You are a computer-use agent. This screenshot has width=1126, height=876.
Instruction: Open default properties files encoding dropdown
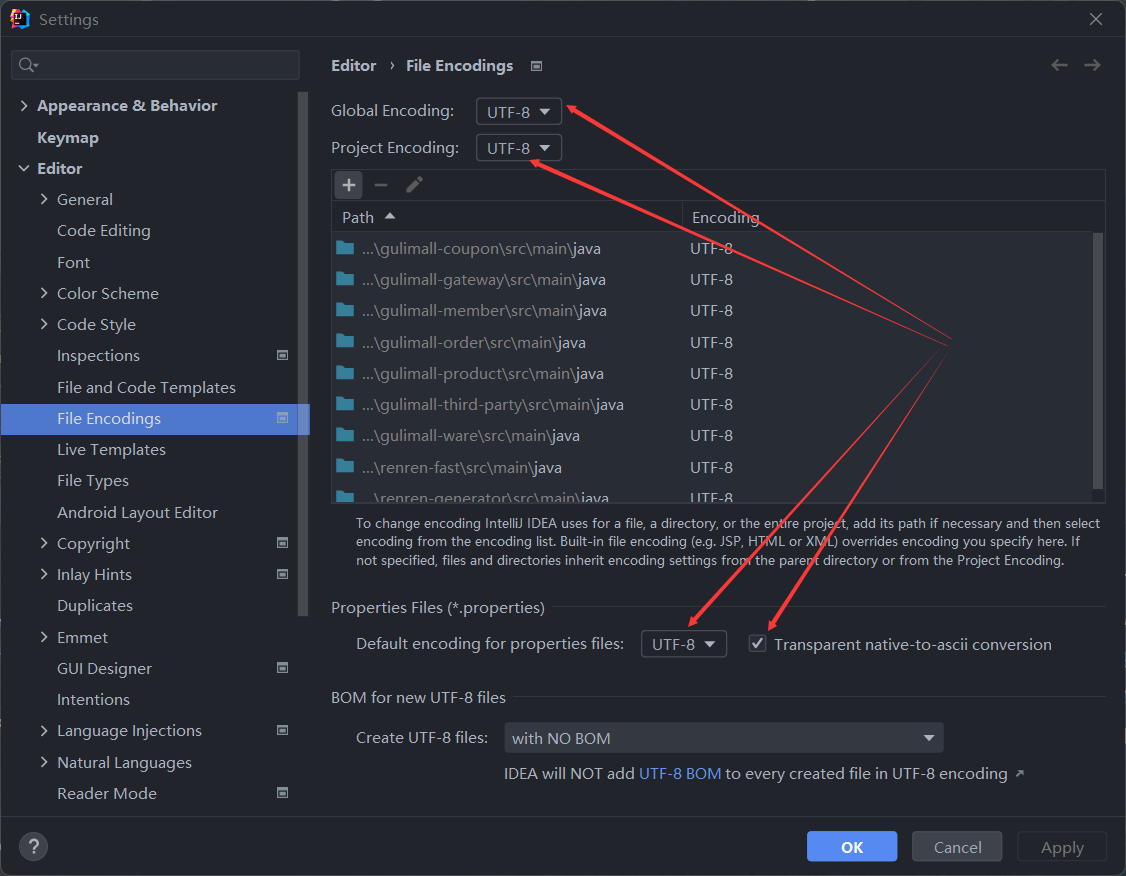[x=684, y=644]
